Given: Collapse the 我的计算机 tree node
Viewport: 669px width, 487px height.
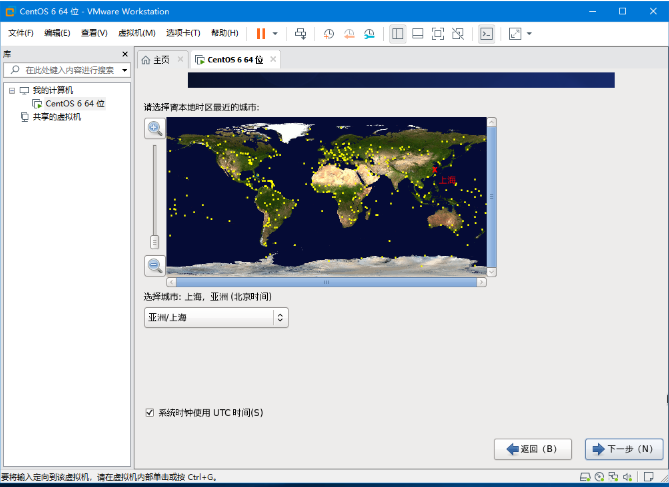Looking at the screenshot, I should pyautogui.click(x=11, y=90).
